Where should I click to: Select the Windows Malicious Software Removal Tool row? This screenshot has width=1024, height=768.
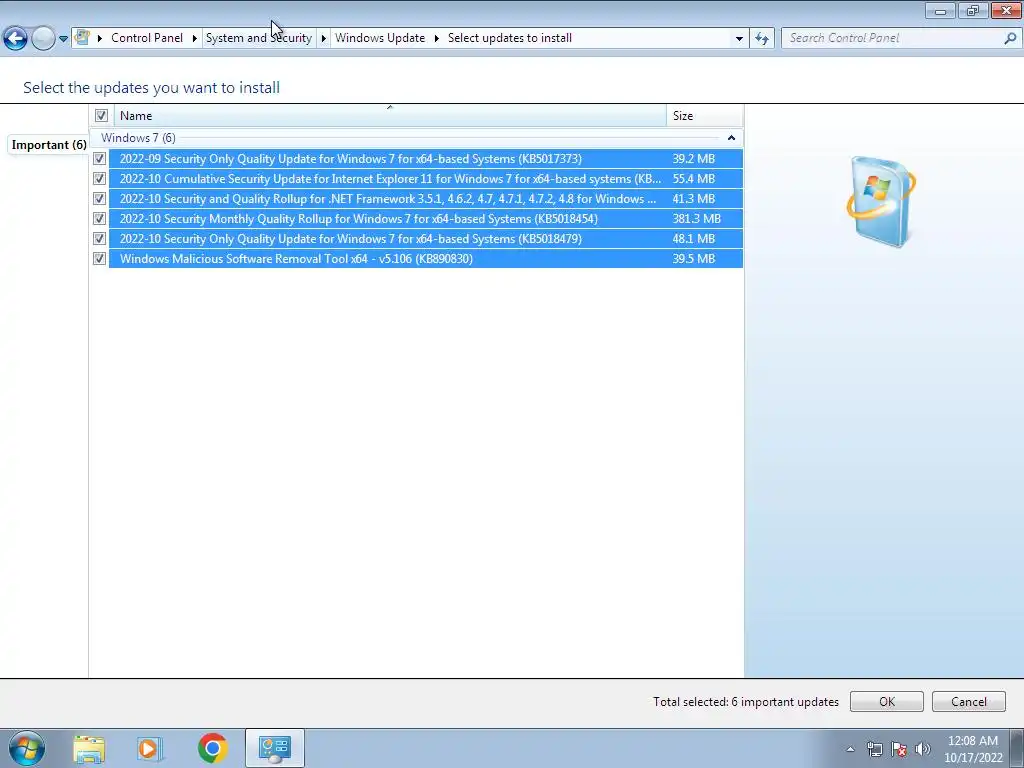pos(426,259)
